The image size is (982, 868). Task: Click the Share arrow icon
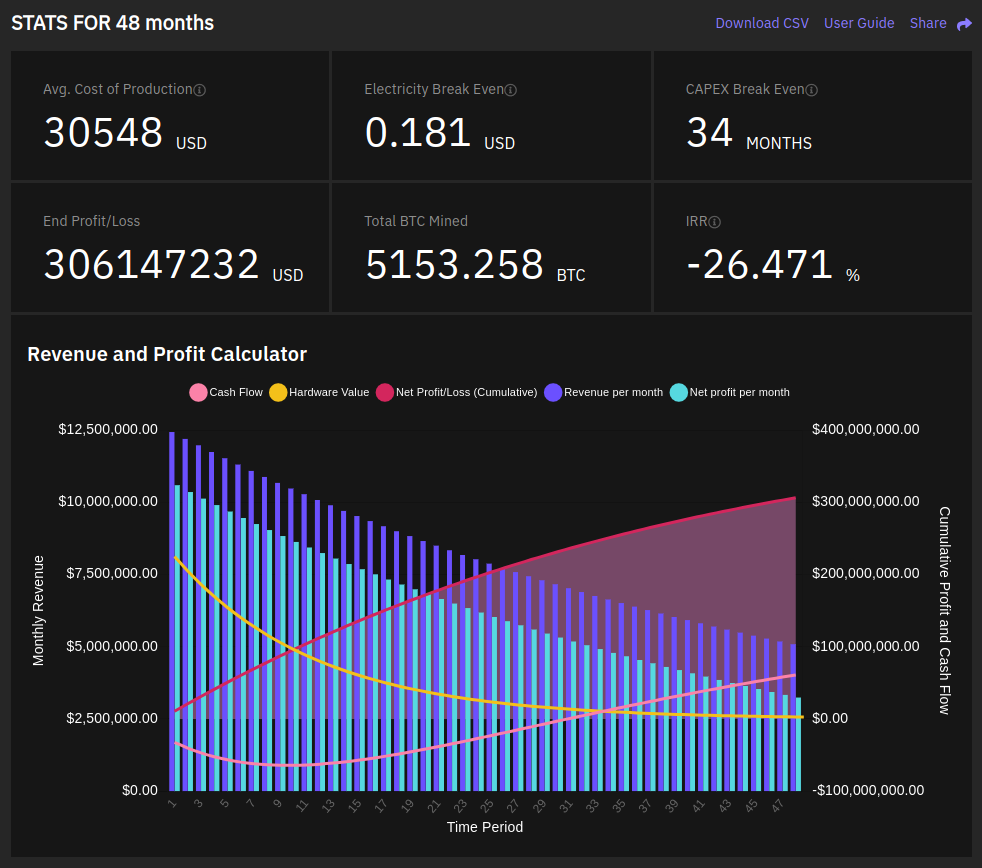point(964,24)
